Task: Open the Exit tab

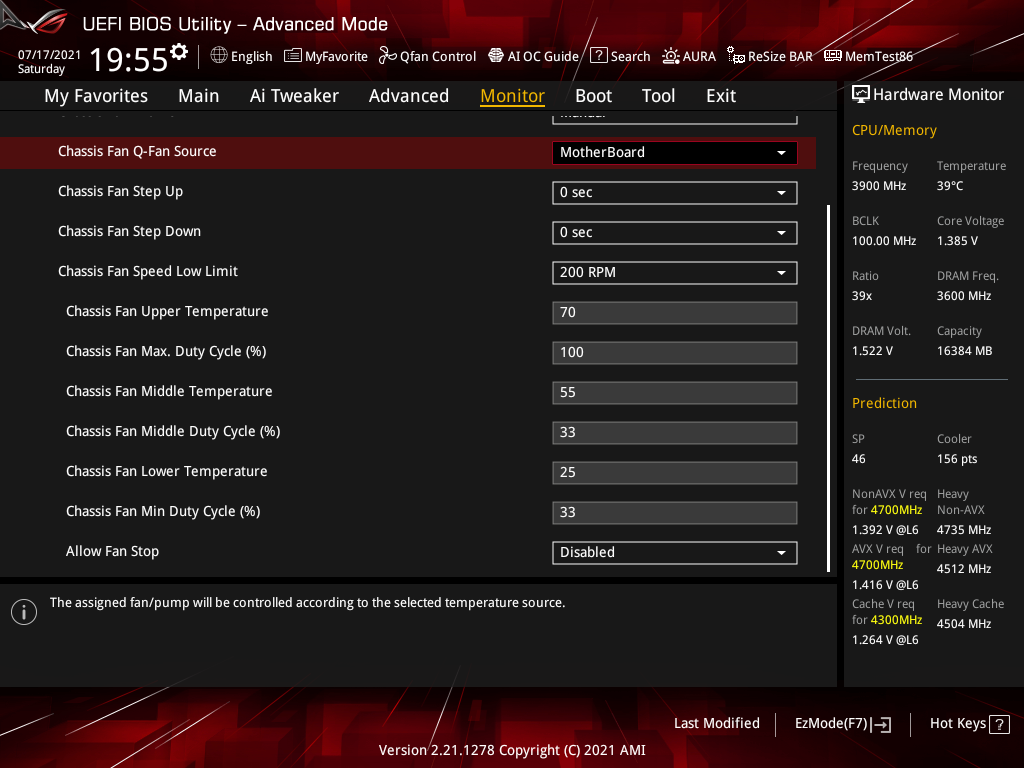Action: pos(721,96)
